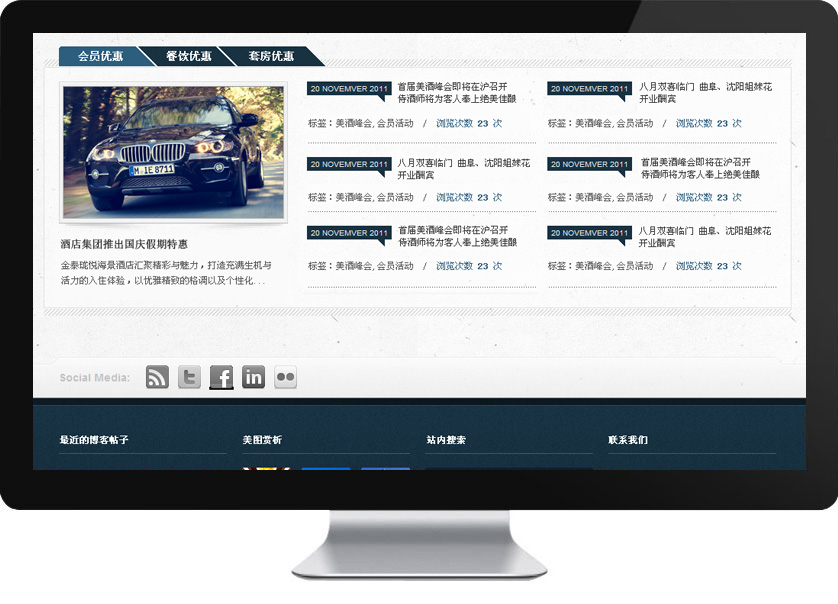
Task: Open the 套房优惠 tab
Action: pyautogui.click(x=271, y=56)
